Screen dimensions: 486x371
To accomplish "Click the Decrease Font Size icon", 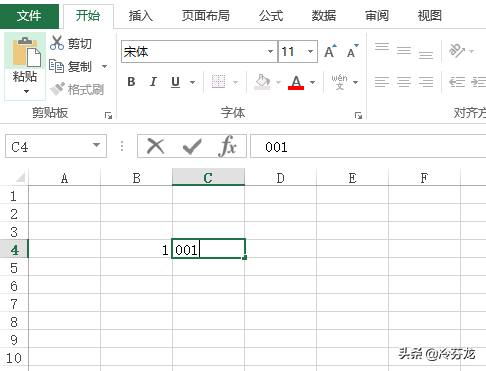I will (x=352, y=51).
